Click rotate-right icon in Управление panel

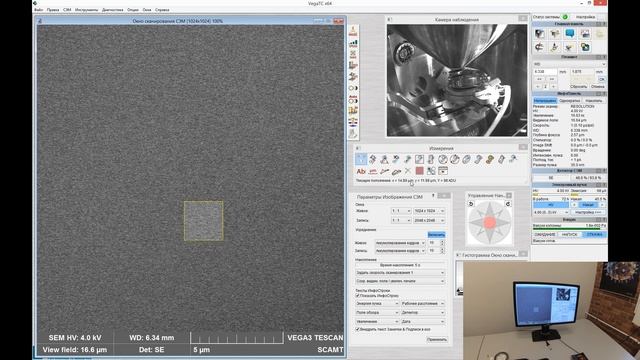tap(508, 204)
